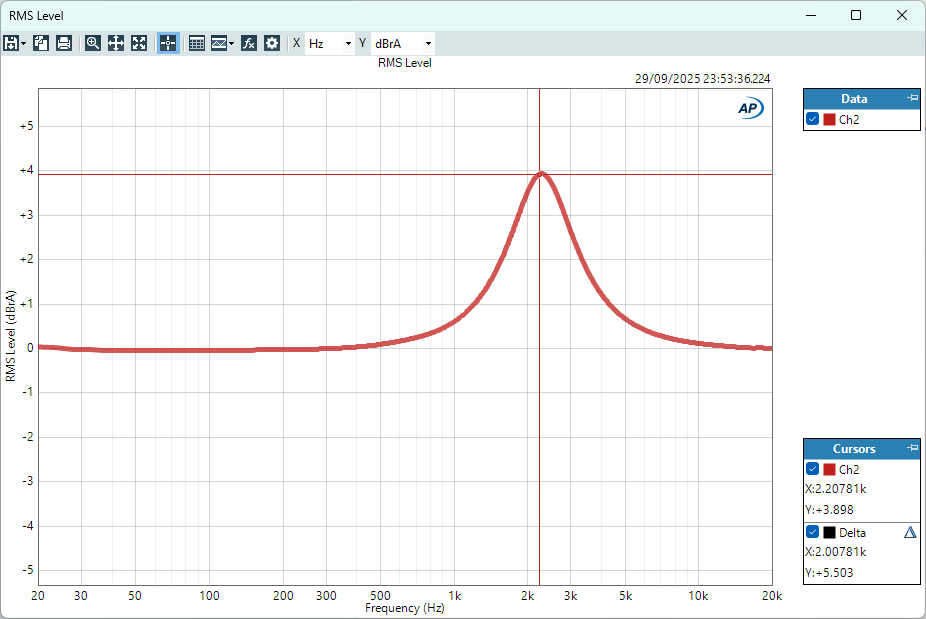The width and height of the screenshot is (926, 619).
Task: Click the red Ch2 color swatch in Data
Action: click(x=829, y=119)
